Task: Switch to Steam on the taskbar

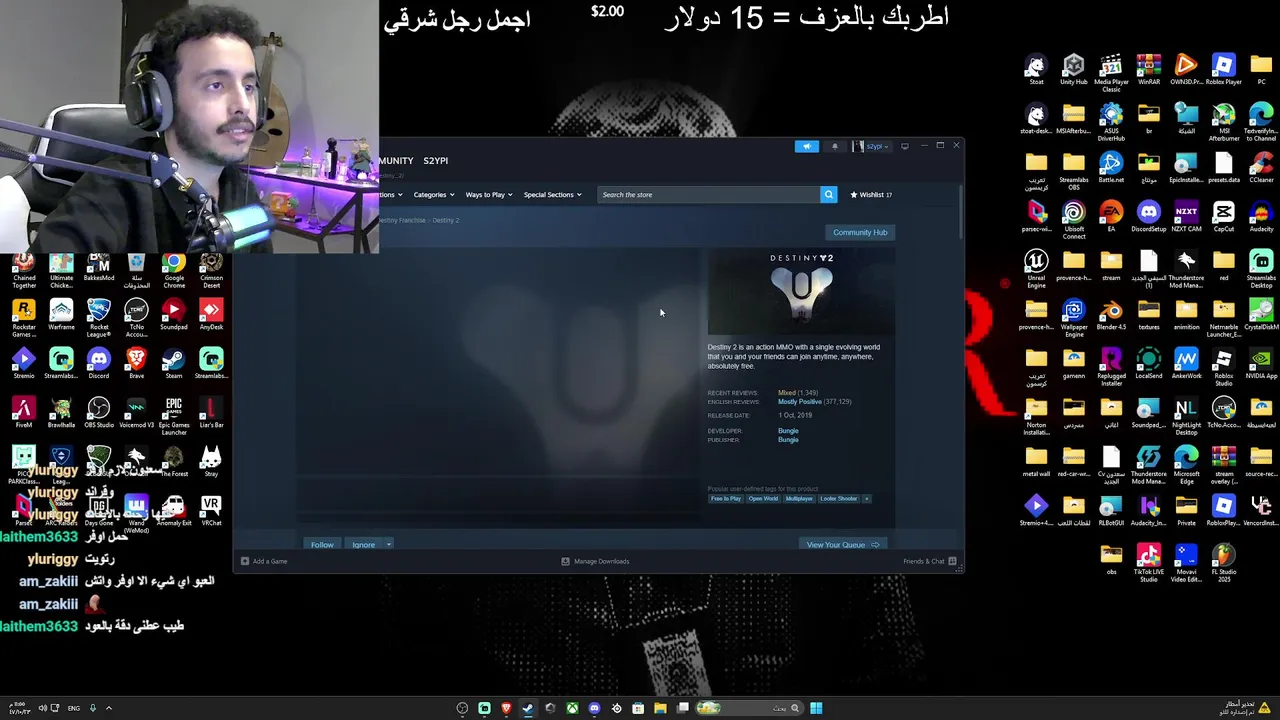Action: 528,708
